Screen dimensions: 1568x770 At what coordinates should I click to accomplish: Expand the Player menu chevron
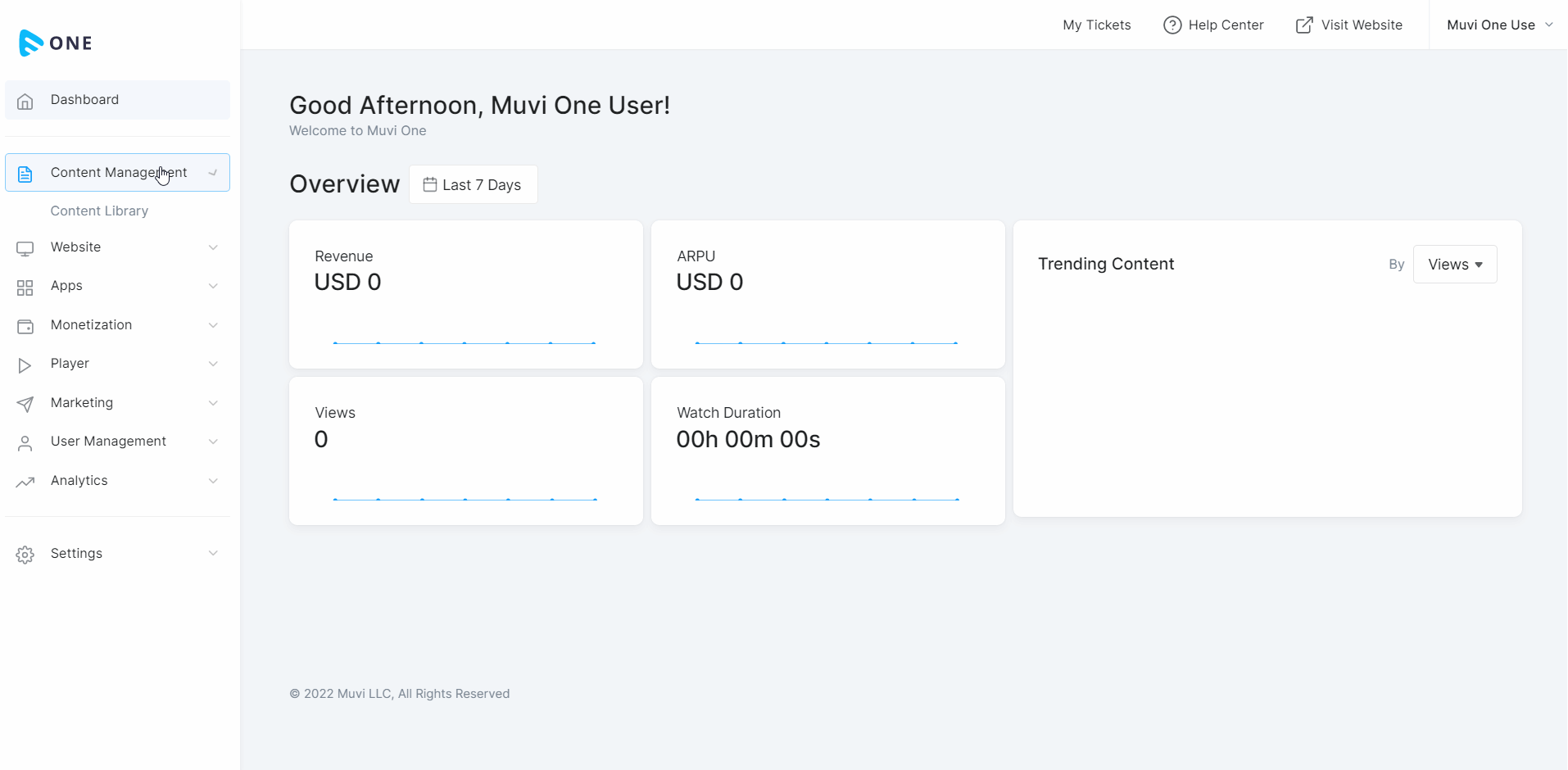pyautogui.click(x=213, y=364)
